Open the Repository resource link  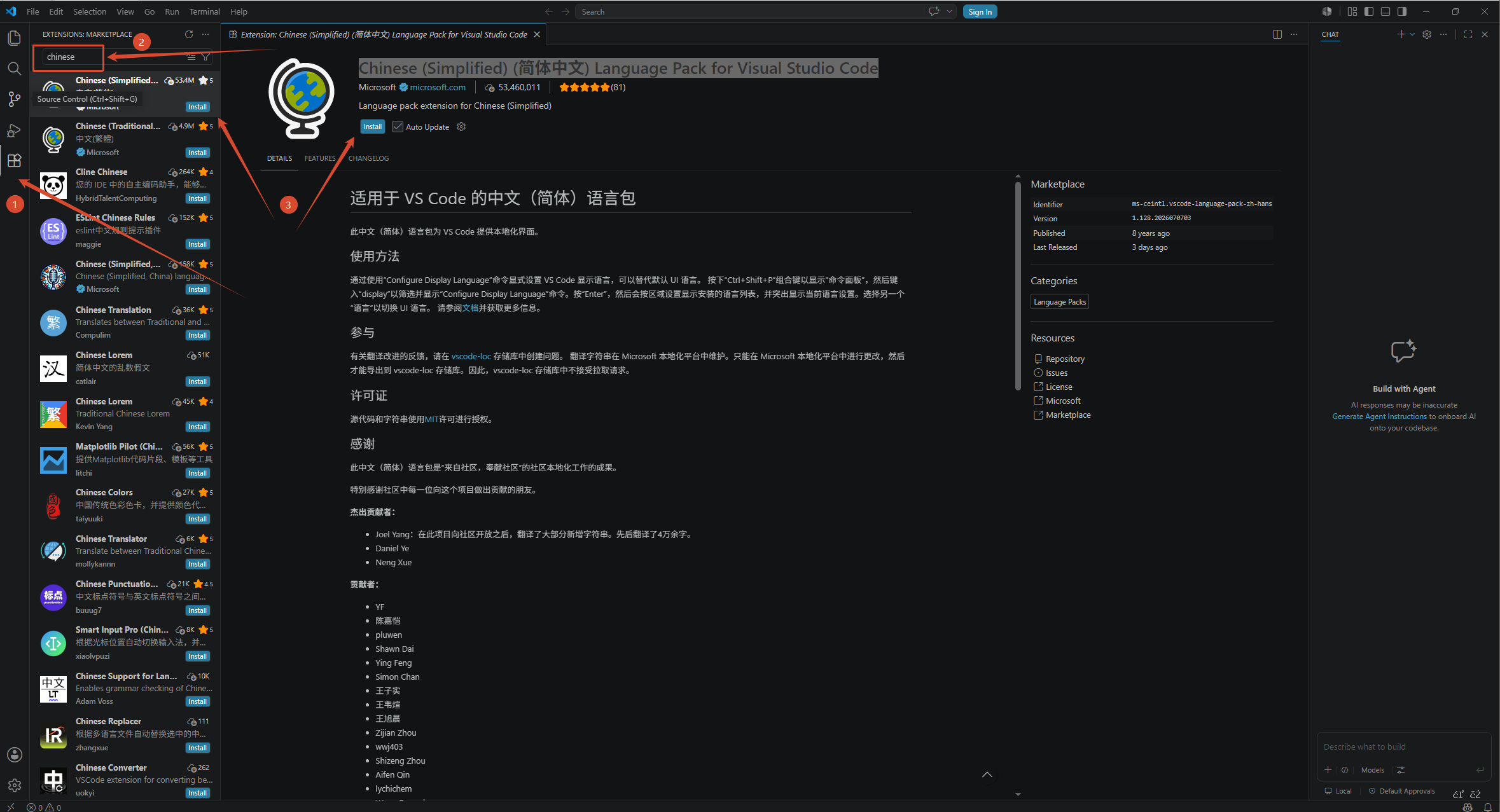tap(1065, 359)
